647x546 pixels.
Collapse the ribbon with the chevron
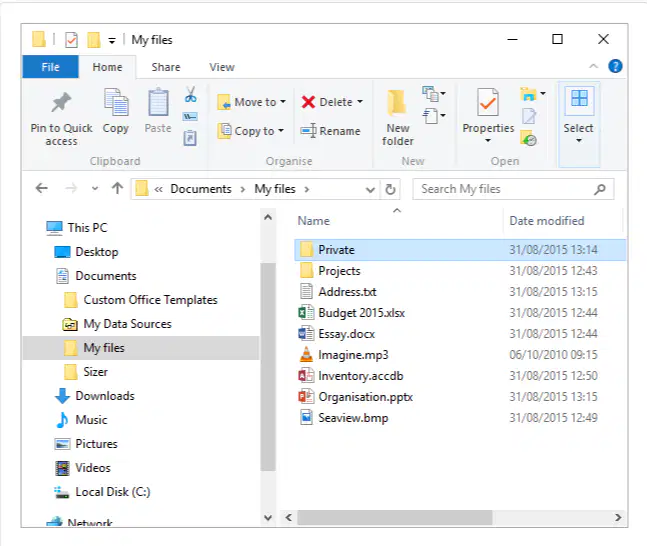(x=593, y=66)
